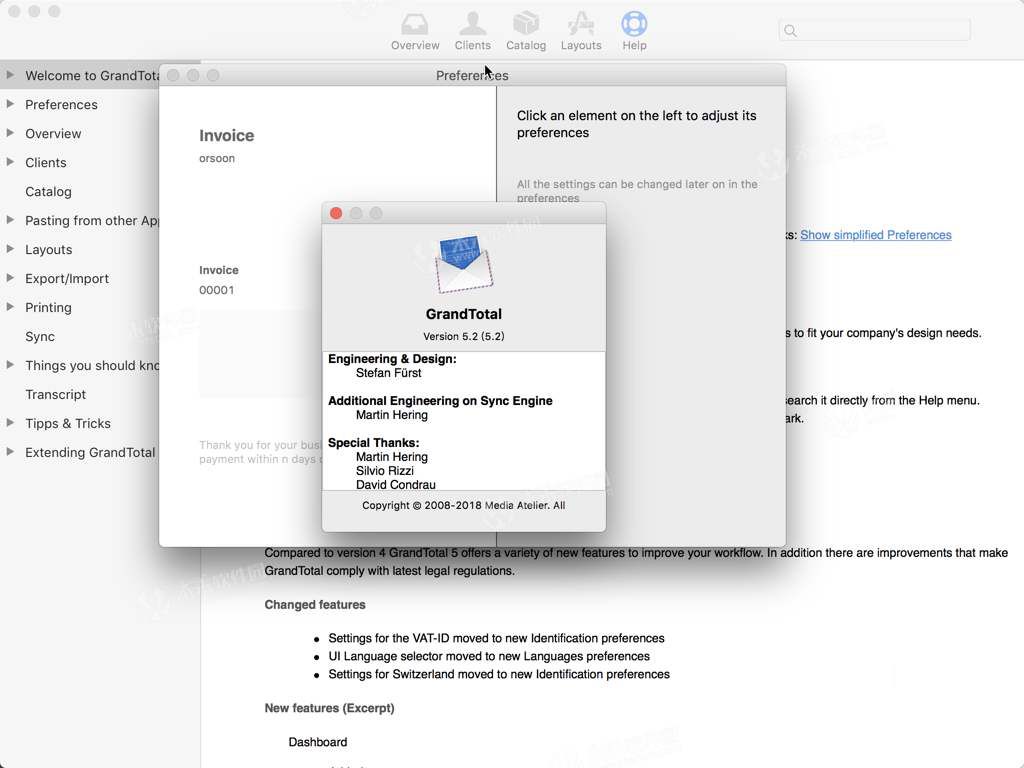Open the Overview toolbar icon

[415, 25]
